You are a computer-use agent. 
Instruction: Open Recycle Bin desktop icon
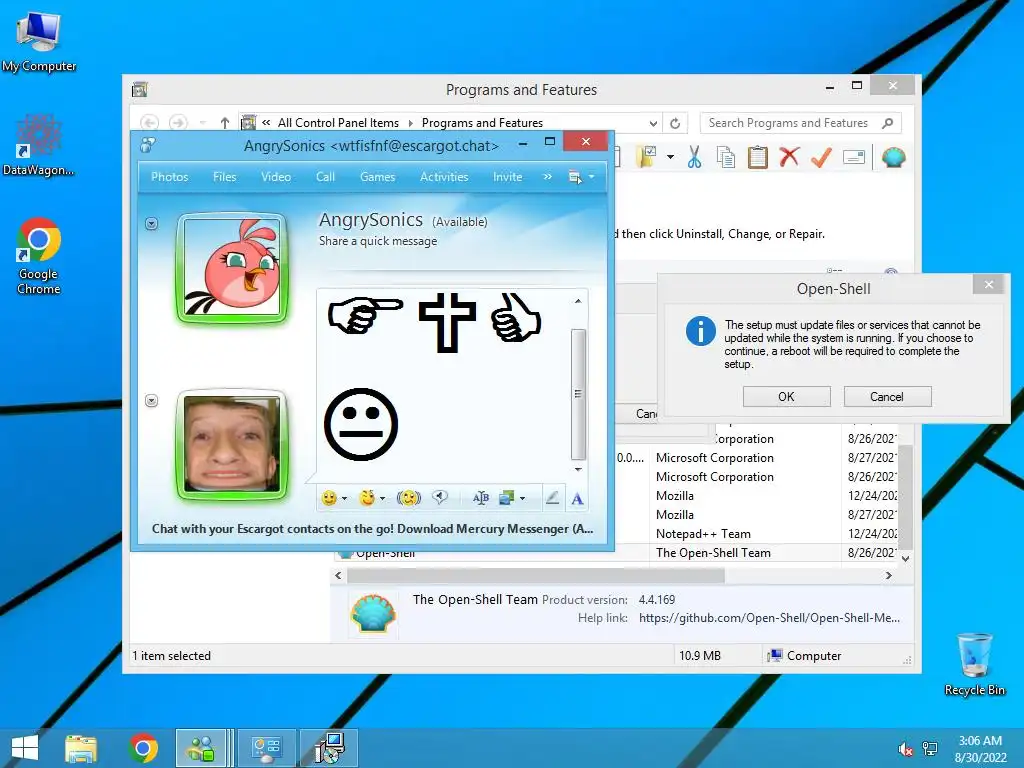(974, 664)
